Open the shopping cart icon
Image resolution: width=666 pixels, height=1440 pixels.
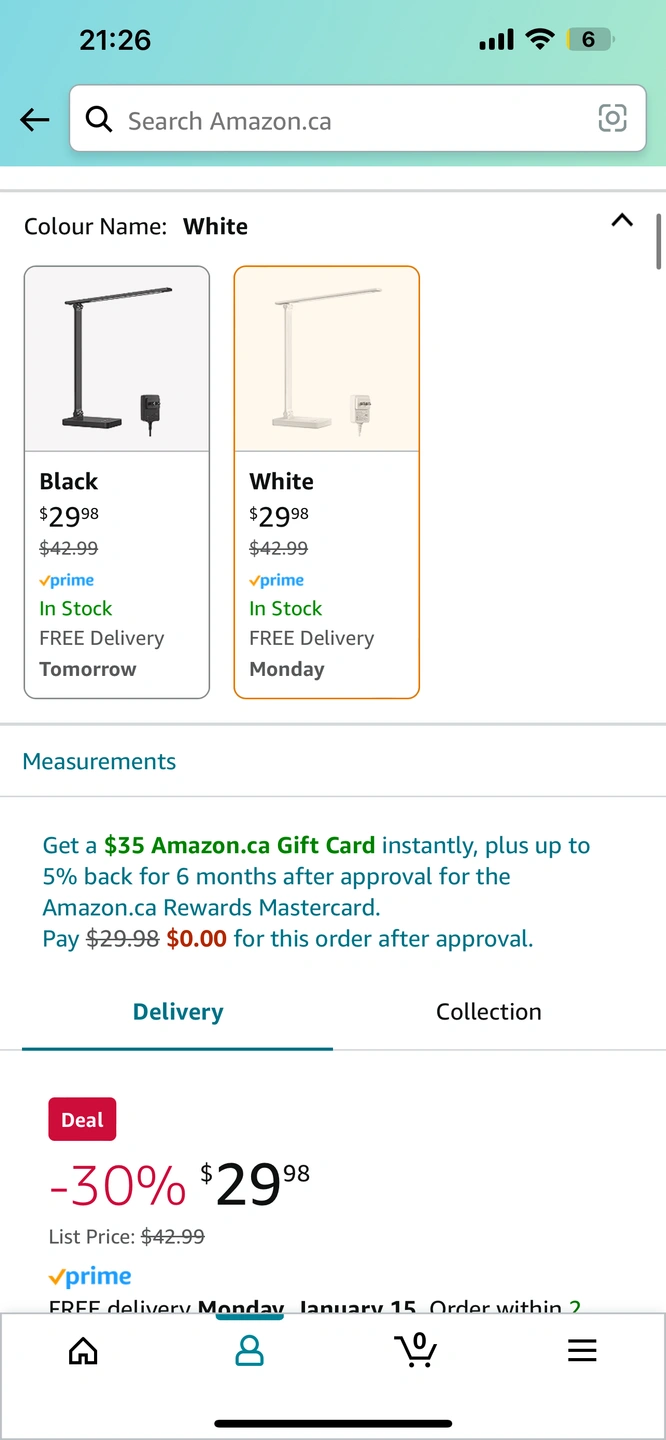coord(415,1350)
